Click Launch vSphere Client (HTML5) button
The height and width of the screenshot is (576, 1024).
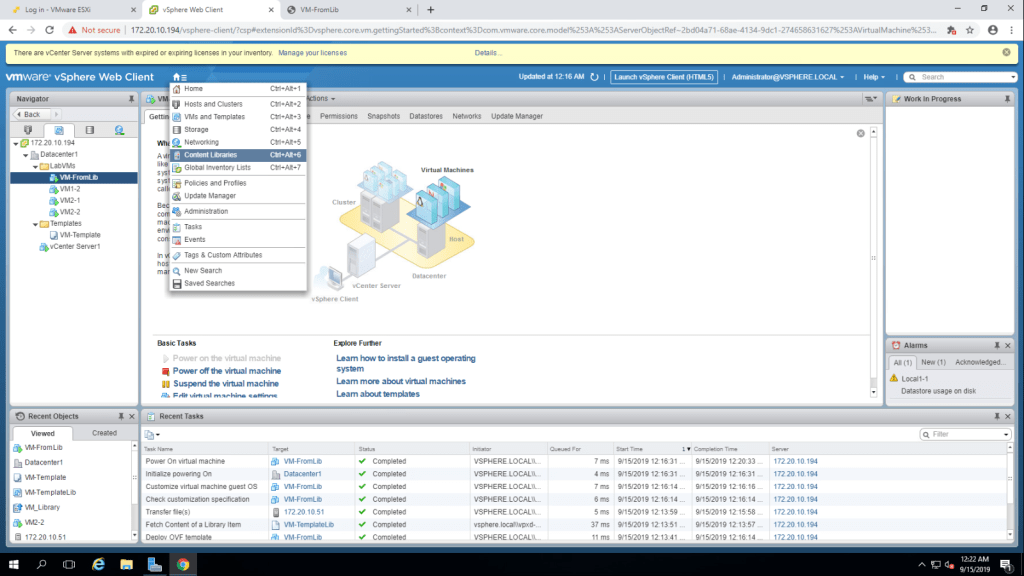665,77
